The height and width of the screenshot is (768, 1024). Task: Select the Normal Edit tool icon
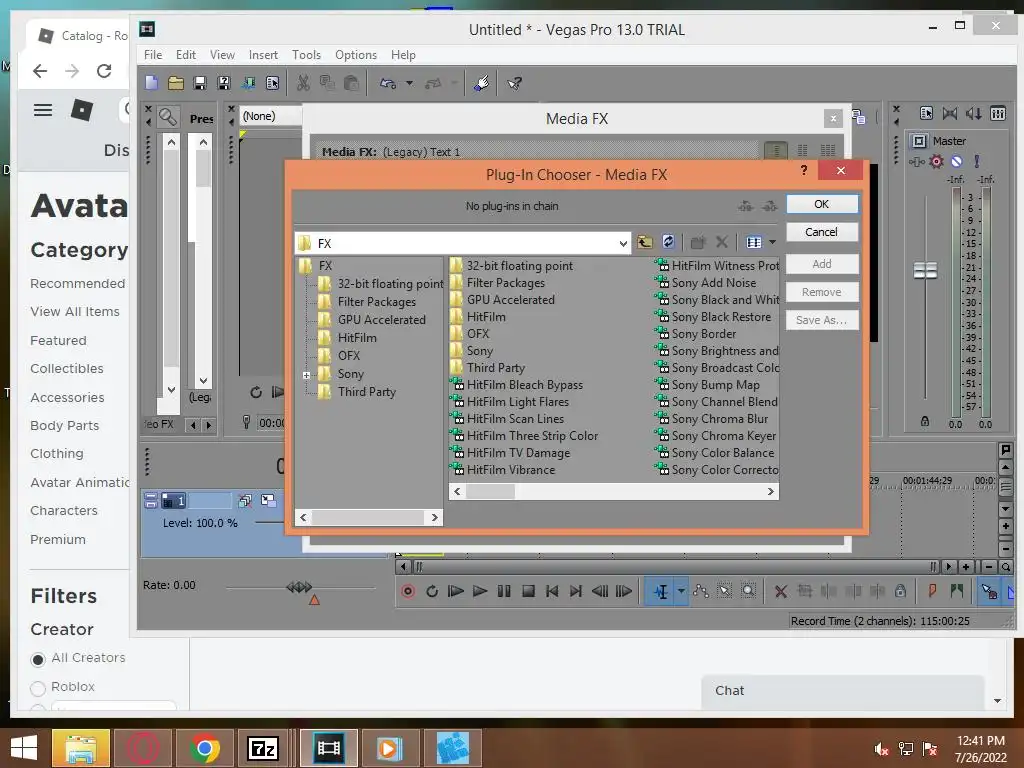coord(660,592)
